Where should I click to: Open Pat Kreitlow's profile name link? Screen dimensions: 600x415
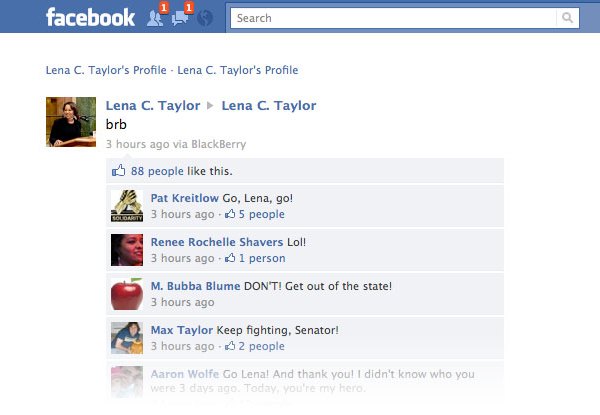coord(184,198)
